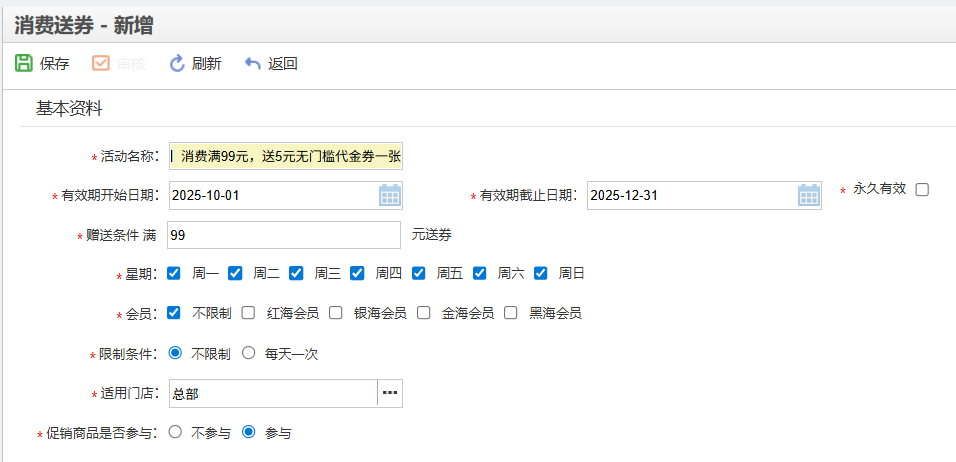Click the 有效期截止日期 date field
This screenshot has width=956, height=462.
(x=690, y=195)
